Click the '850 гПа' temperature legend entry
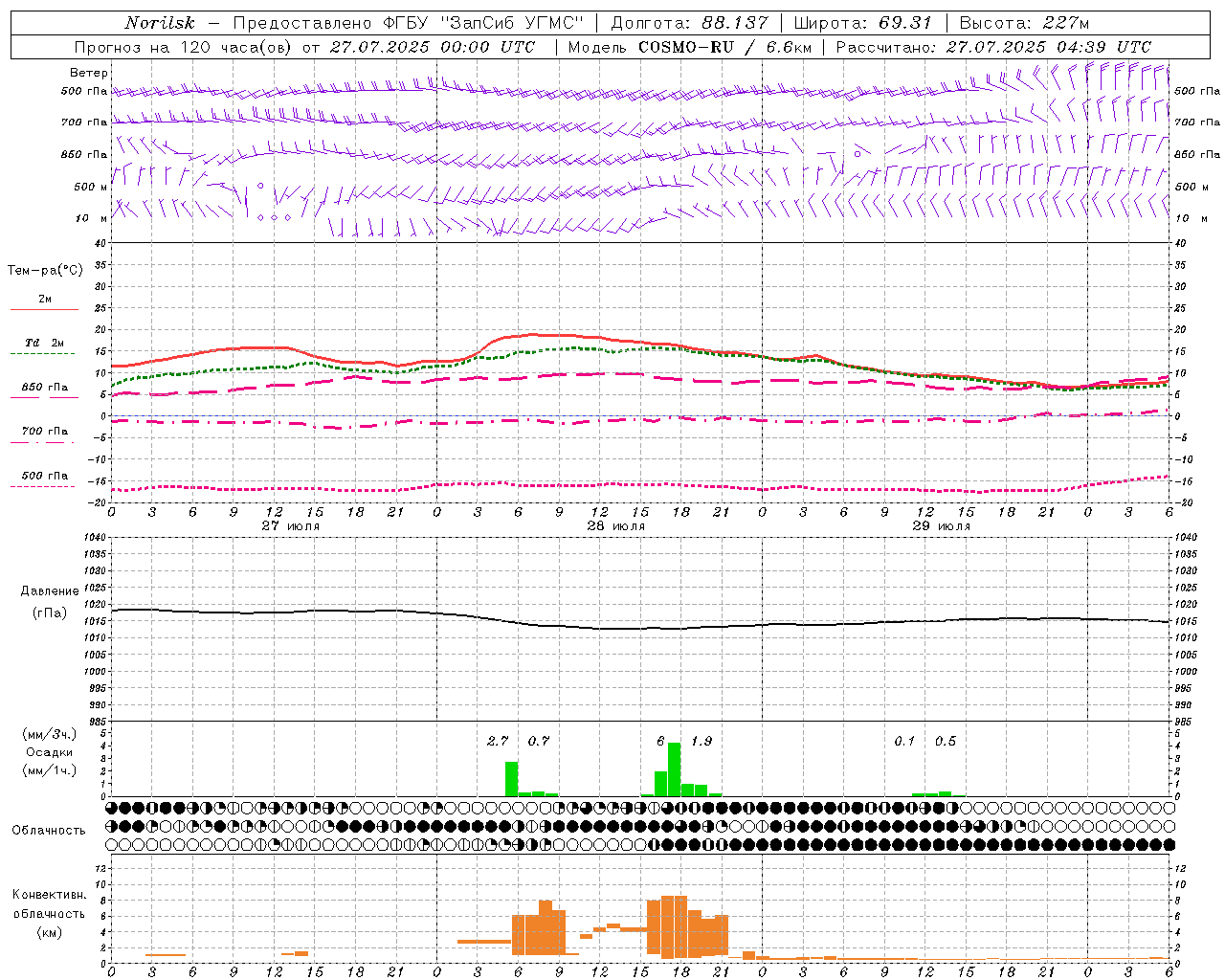 [44, 388]
